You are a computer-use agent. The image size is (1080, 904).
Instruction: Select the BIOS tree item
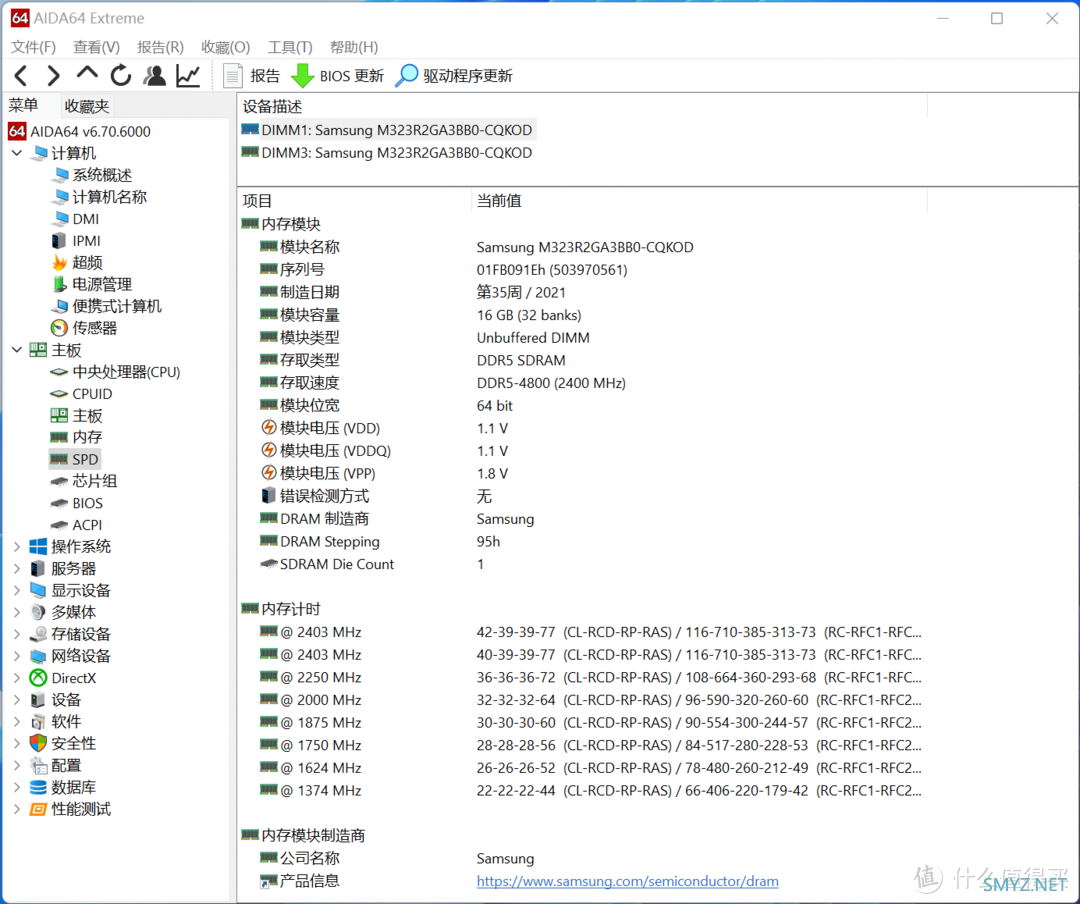coord(77,504)
